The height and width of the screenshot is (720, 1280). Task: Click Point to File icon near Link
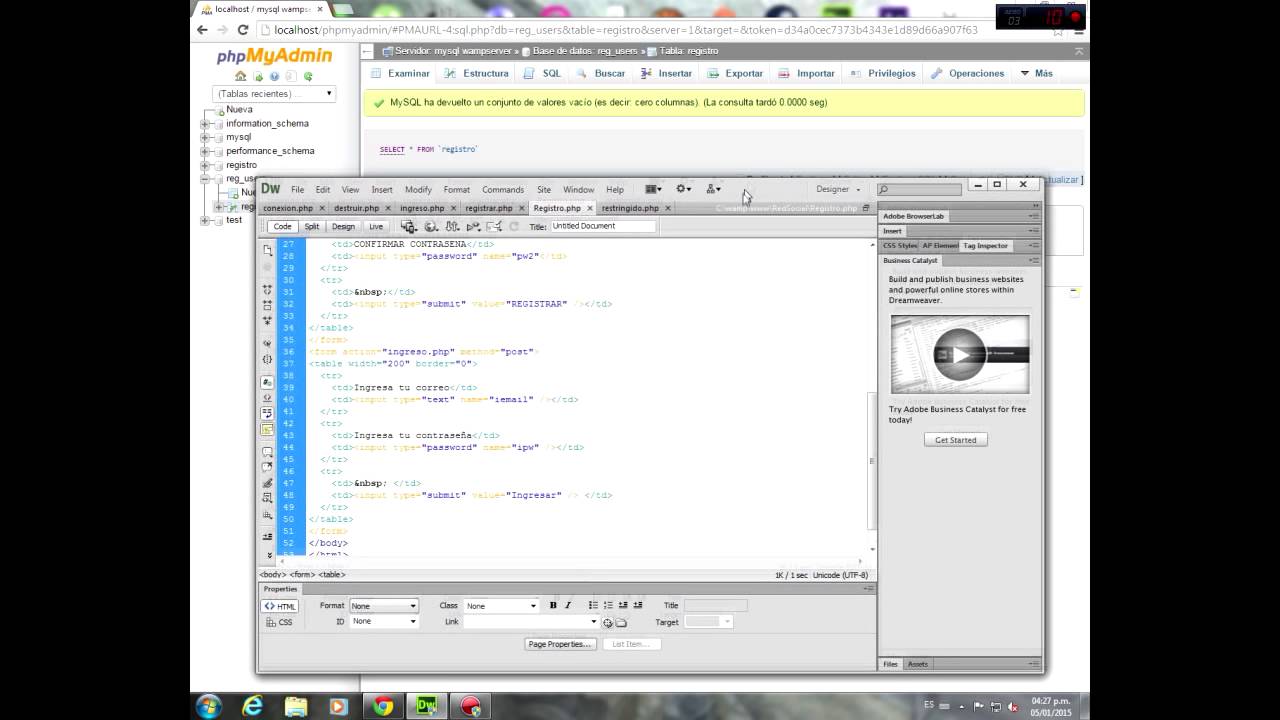click(607, 622)
